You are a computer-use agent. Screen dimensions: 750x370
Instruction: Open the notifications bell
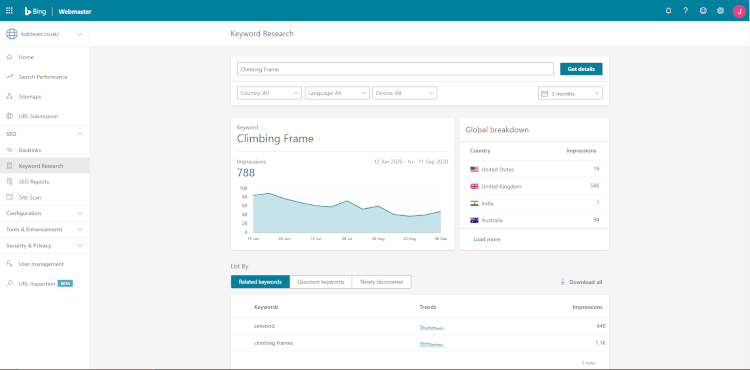669,11
